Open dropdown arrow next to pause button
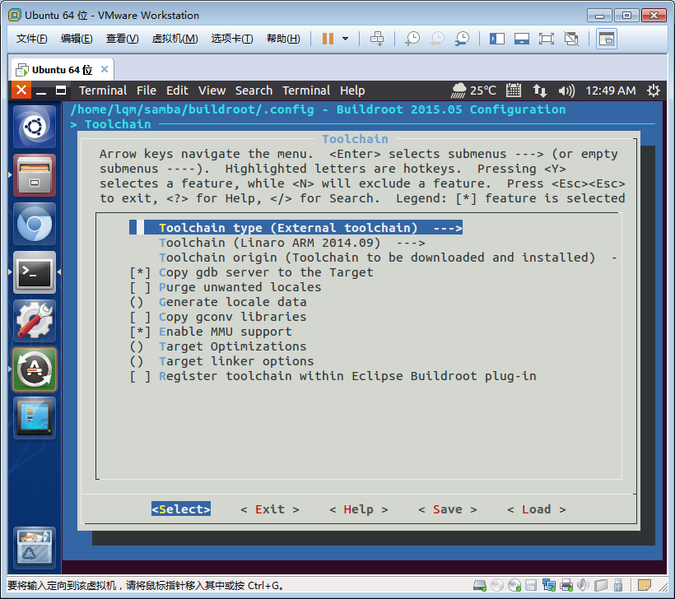This screenshot has height=599, width=675. click(346, 39)
